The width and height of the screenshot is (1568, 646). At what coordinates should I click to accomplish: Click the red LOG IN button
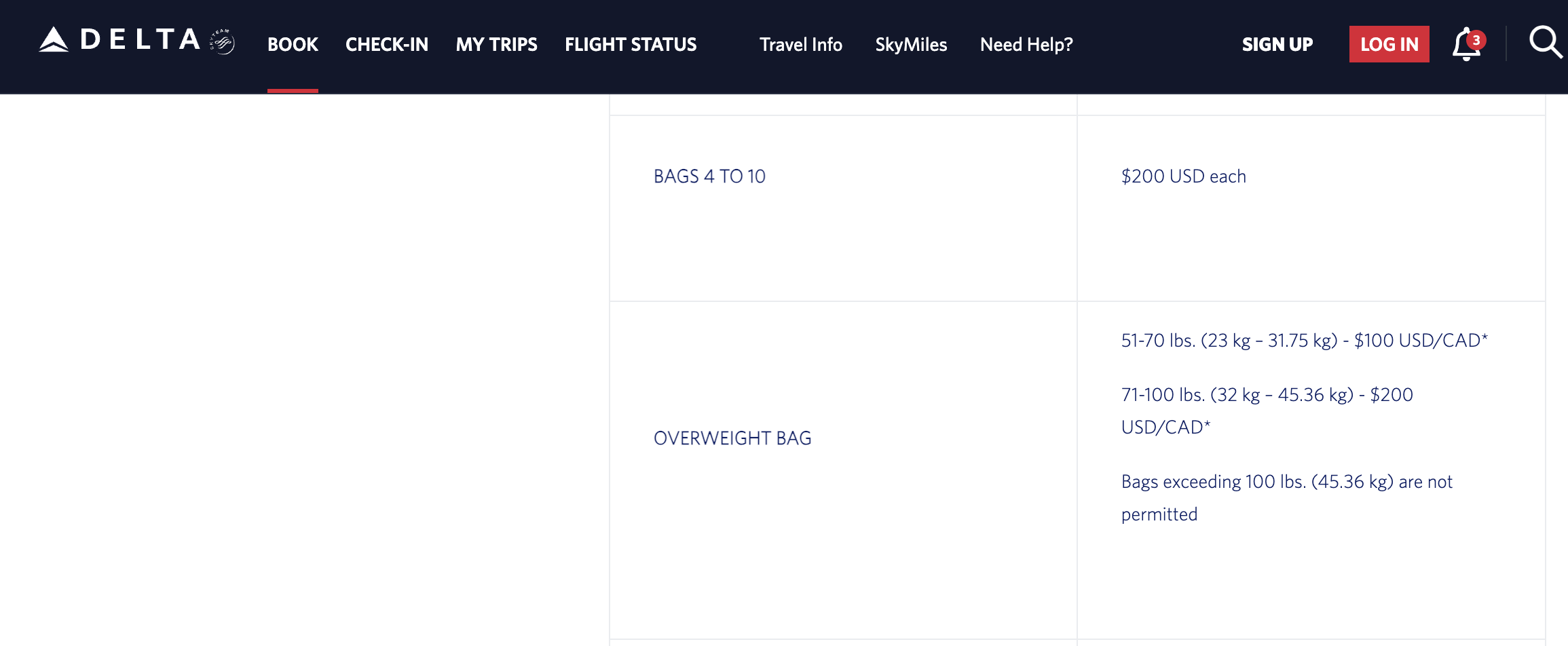[x=1389, y=44]
